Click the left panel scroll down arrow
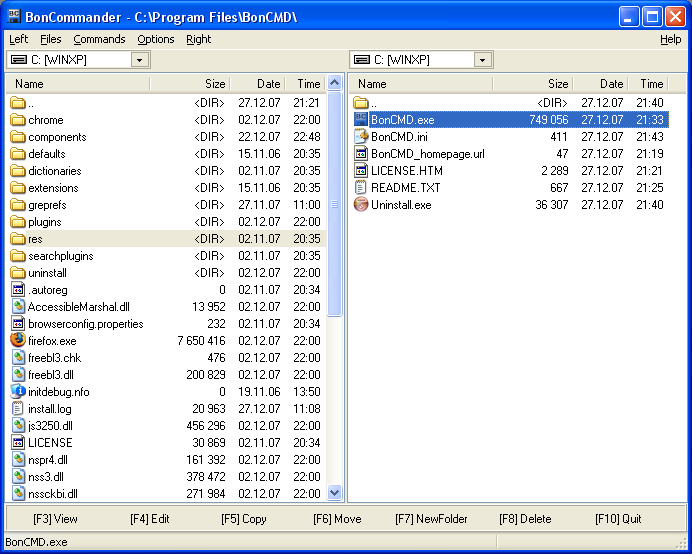Screen dimensions: 692x554 (335, 492)
